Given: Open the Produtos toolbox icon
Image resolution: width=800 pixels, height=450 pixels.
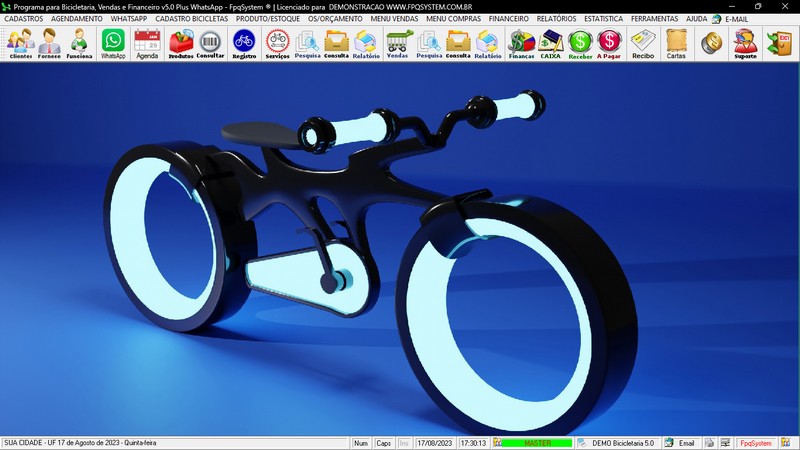Looking at the screenshot, I should 181,44.
